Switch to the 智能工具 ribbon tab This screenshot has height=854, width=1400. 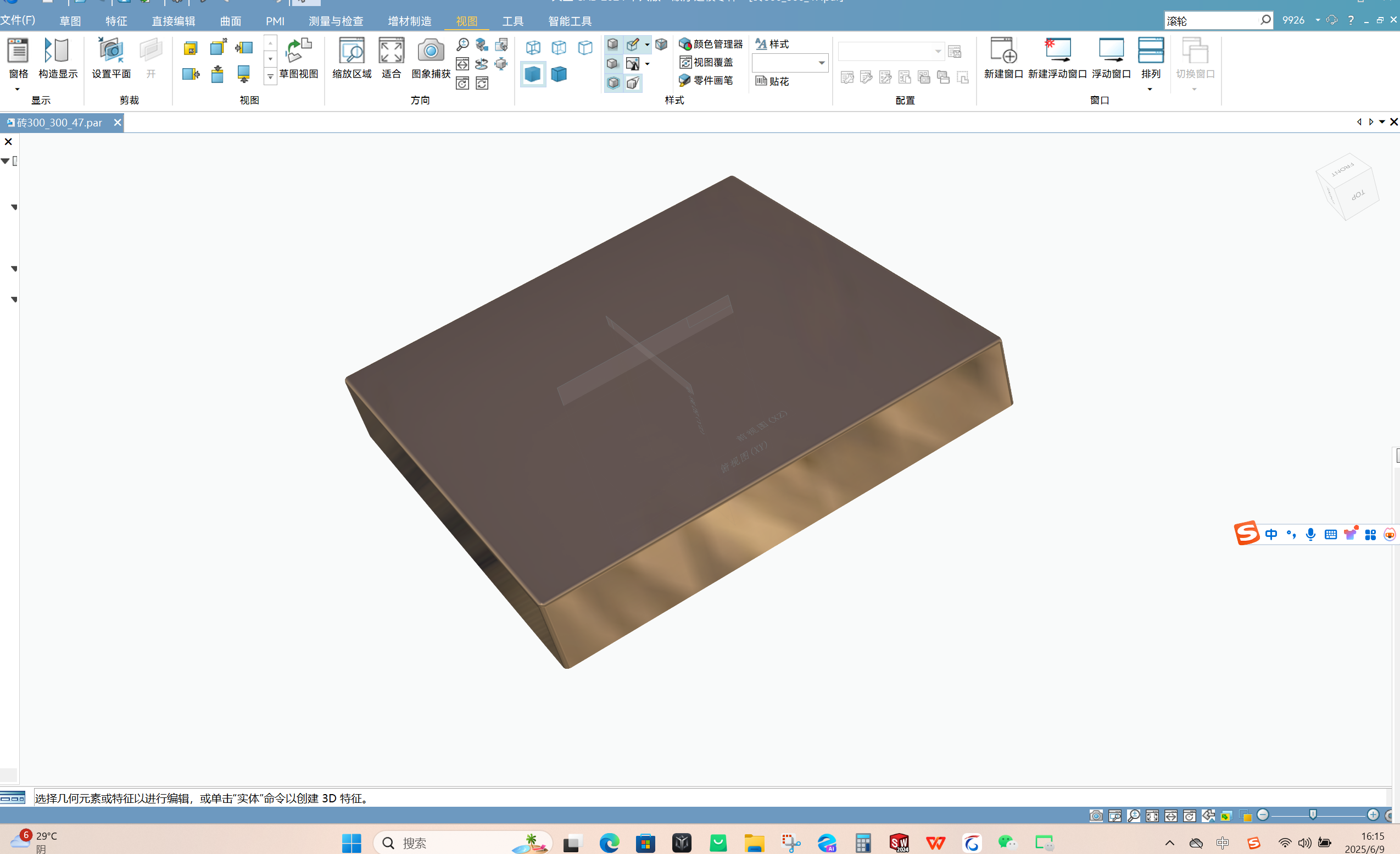[x=570, y=21]
